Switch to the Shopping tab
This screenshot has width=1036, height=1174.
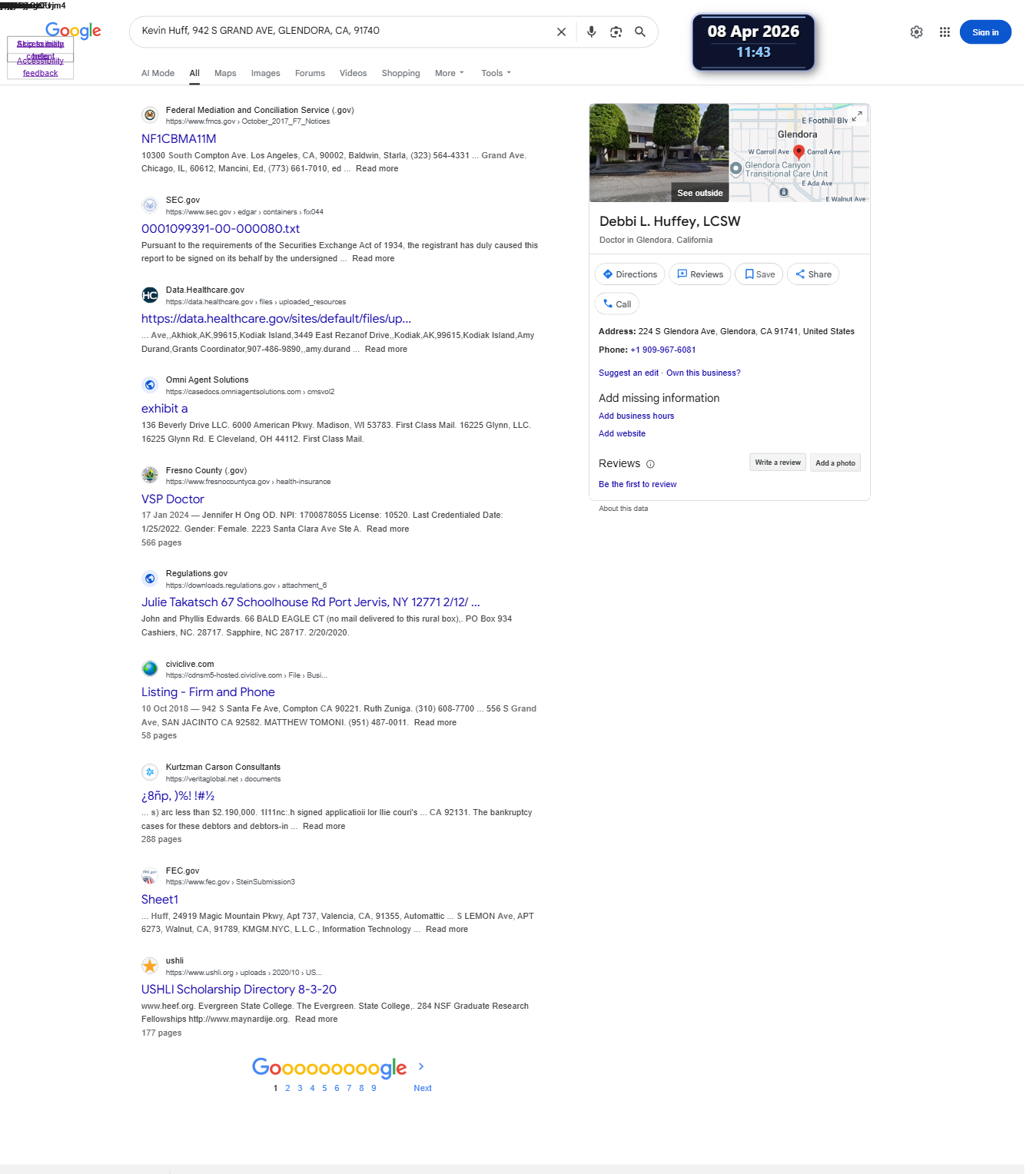(x=400, y=73)
